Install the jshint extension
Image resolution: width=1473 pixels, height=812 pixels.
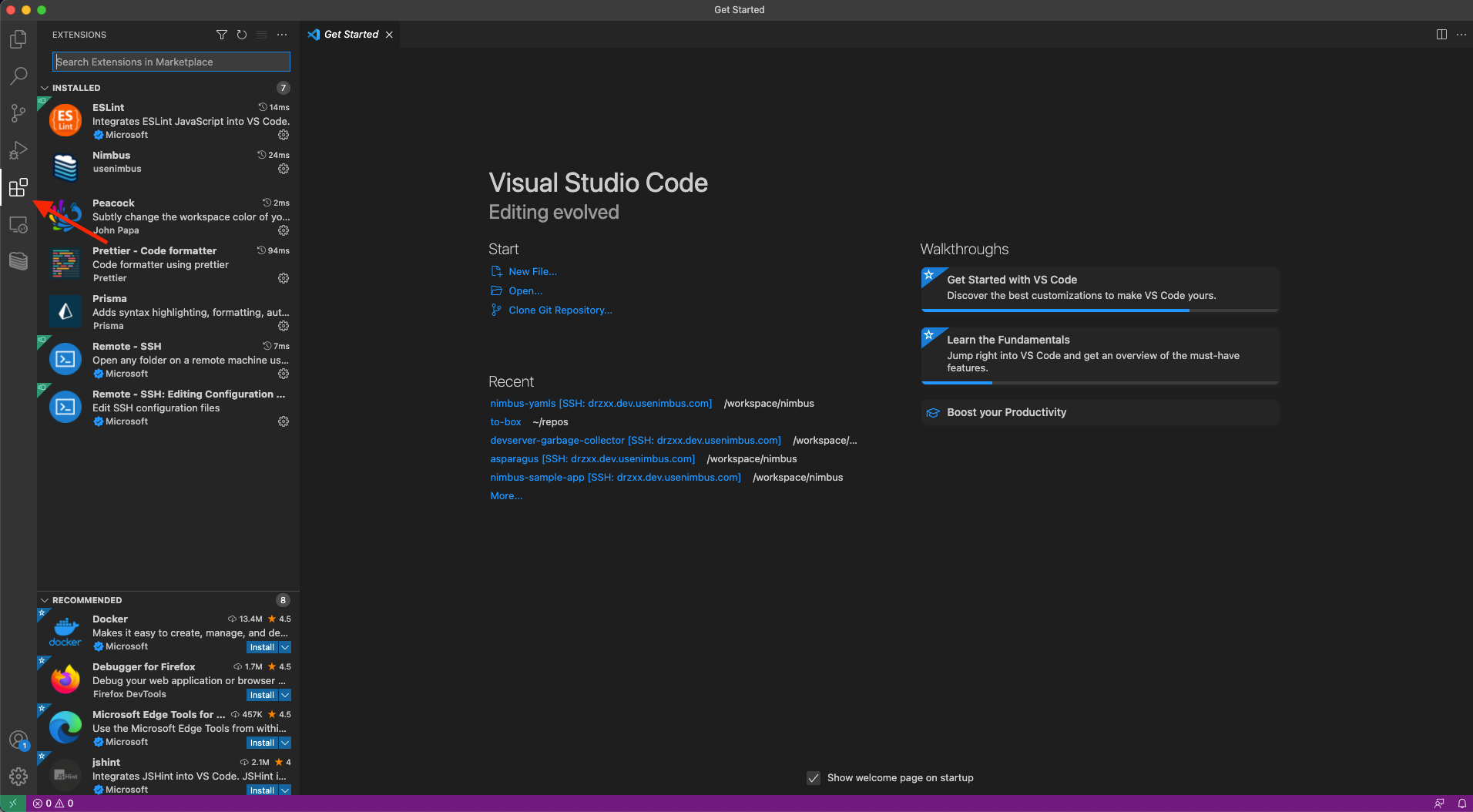point(262,790)
